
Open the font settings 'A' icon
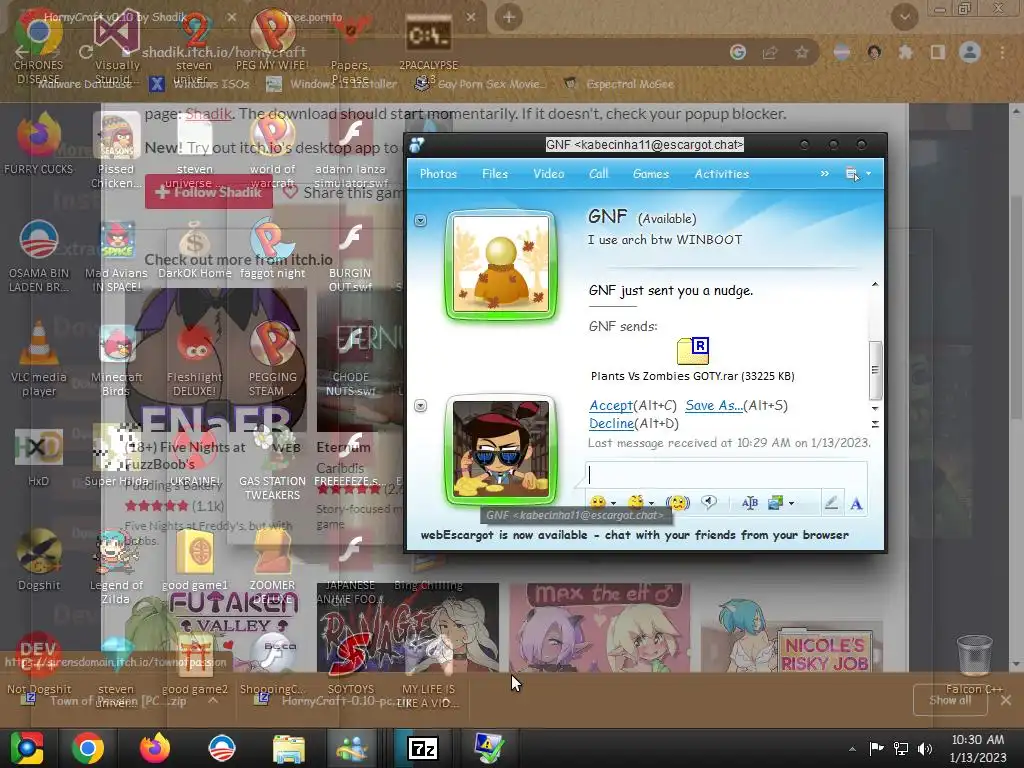click(x=856, y=504)
